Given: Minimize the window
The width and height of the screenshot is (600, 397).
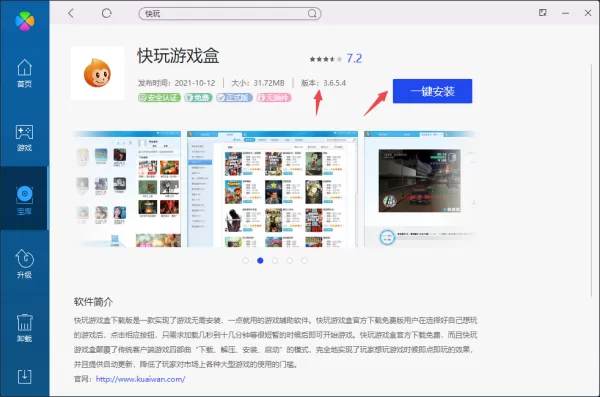Looking at the screenshot, I should (566, 13).
